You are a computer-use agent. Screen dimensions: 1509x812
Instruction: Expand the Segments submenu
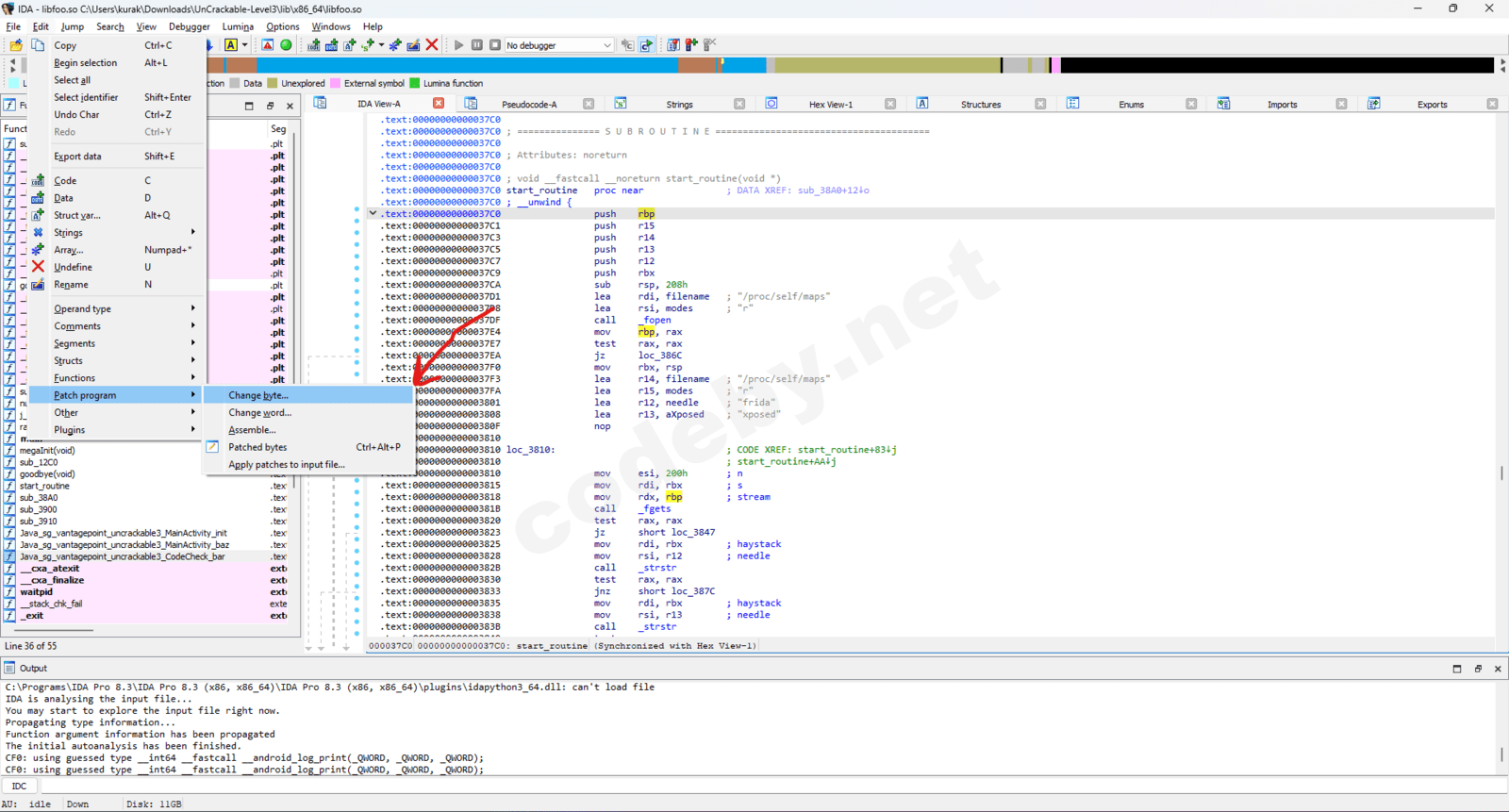click(117, 344)
